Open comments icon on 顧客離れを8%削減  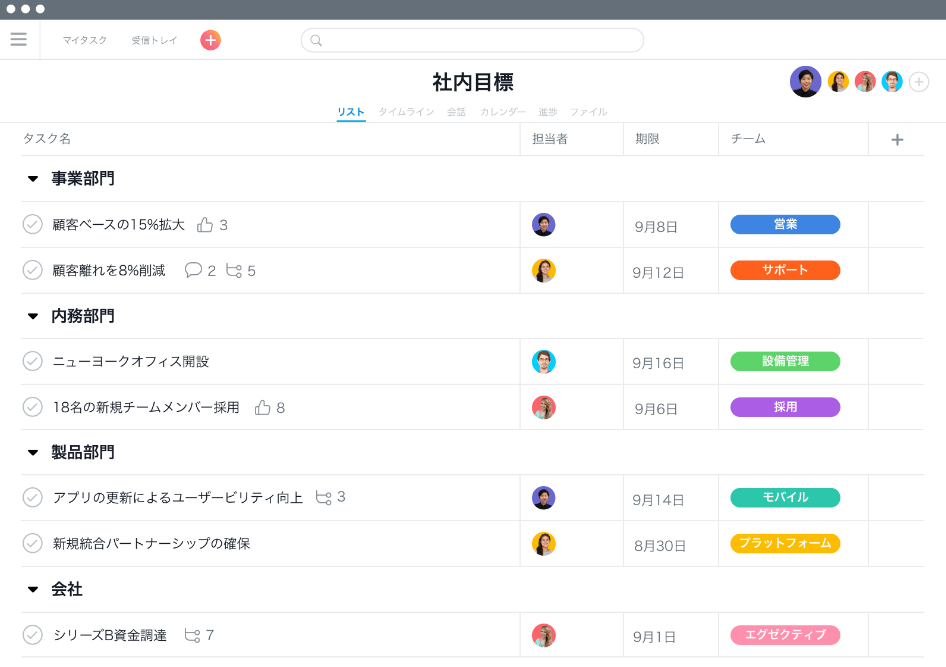193,270
